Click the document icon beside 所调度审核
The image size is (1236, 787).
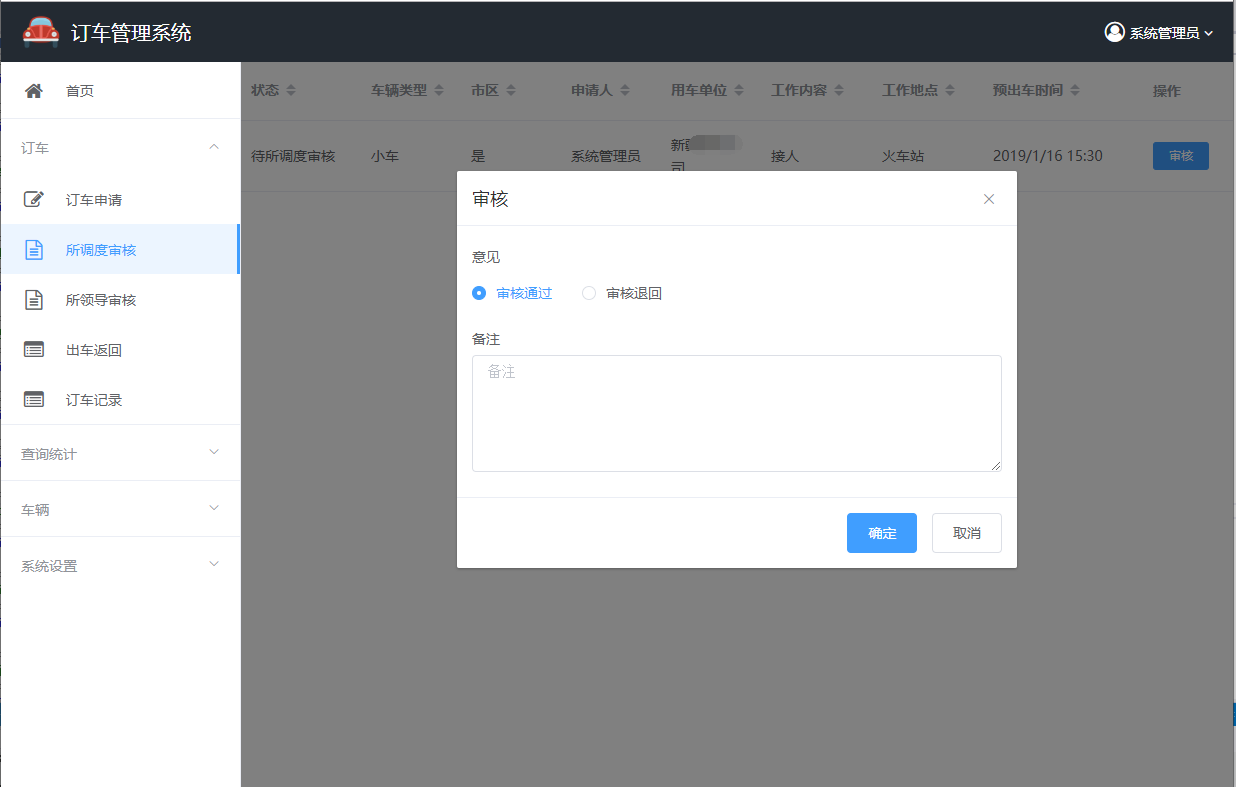coord(34,250)
